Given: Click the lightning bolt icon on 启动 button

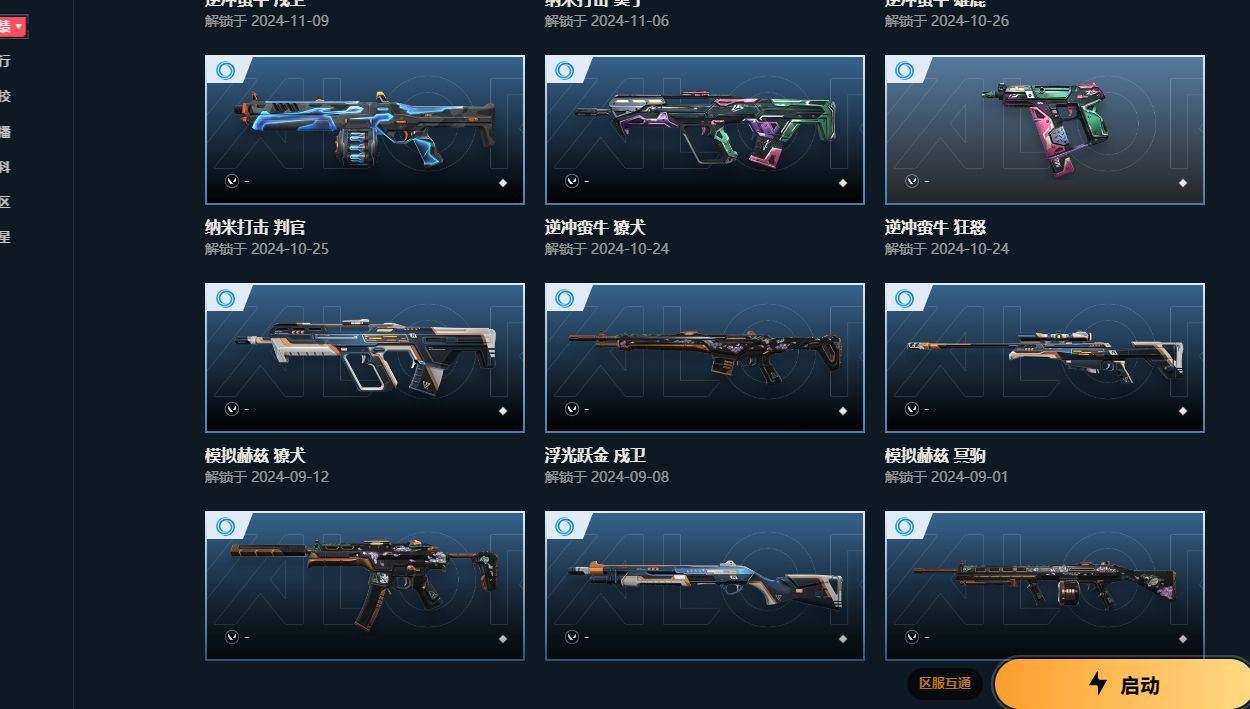Looking at the screenshot, I should pyautogui.click(x=1098, y=684).
